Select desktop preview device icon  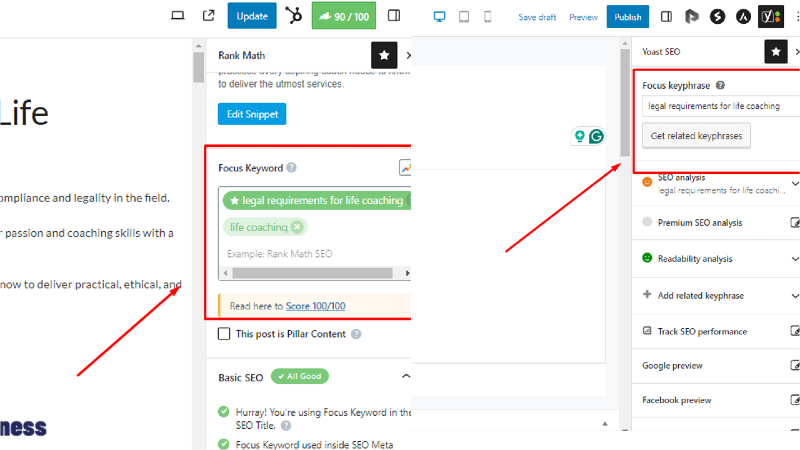[439, 17]
